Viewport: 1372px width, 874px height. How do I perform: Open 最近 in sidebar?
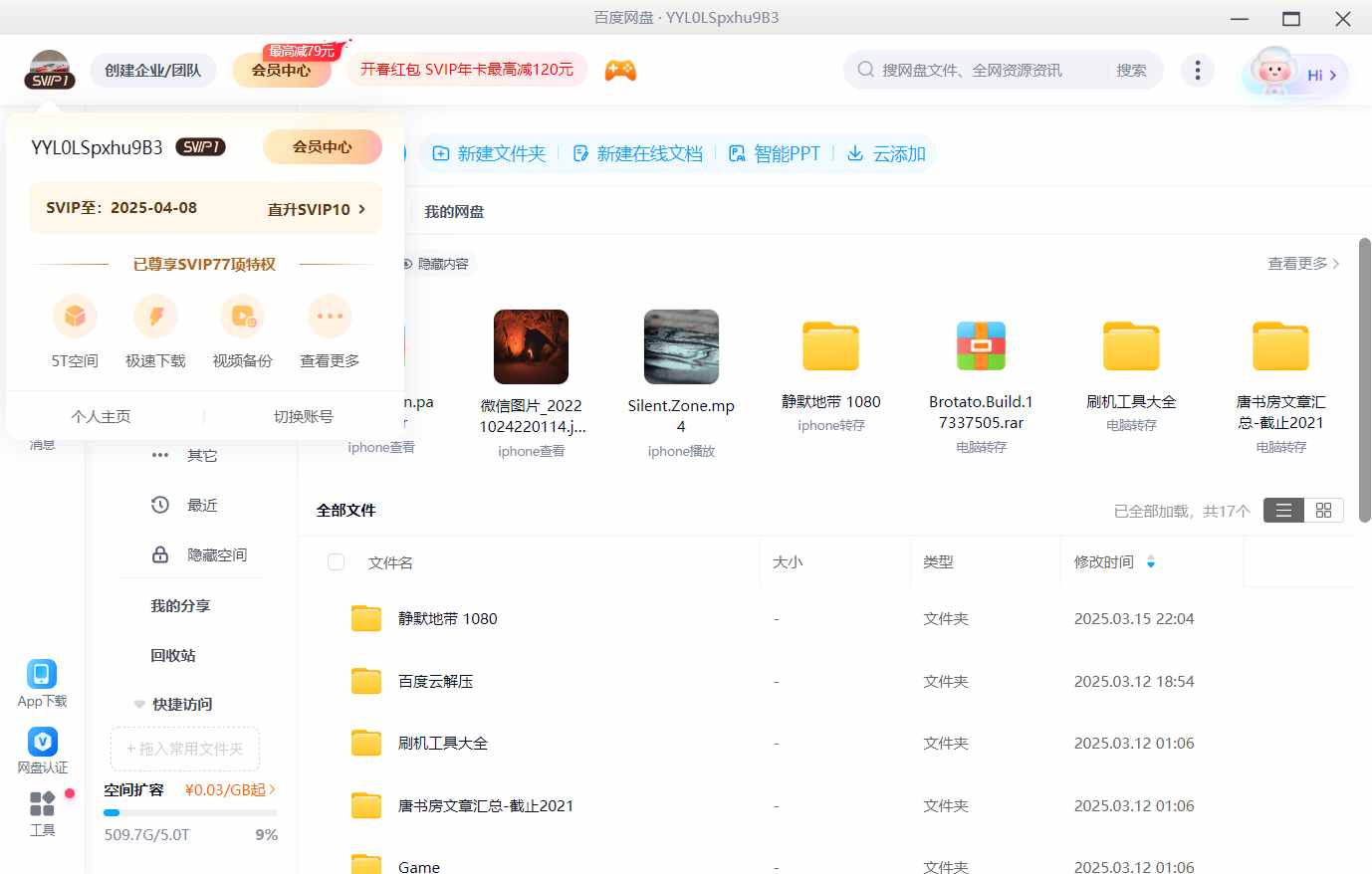[x=202, y=505]
